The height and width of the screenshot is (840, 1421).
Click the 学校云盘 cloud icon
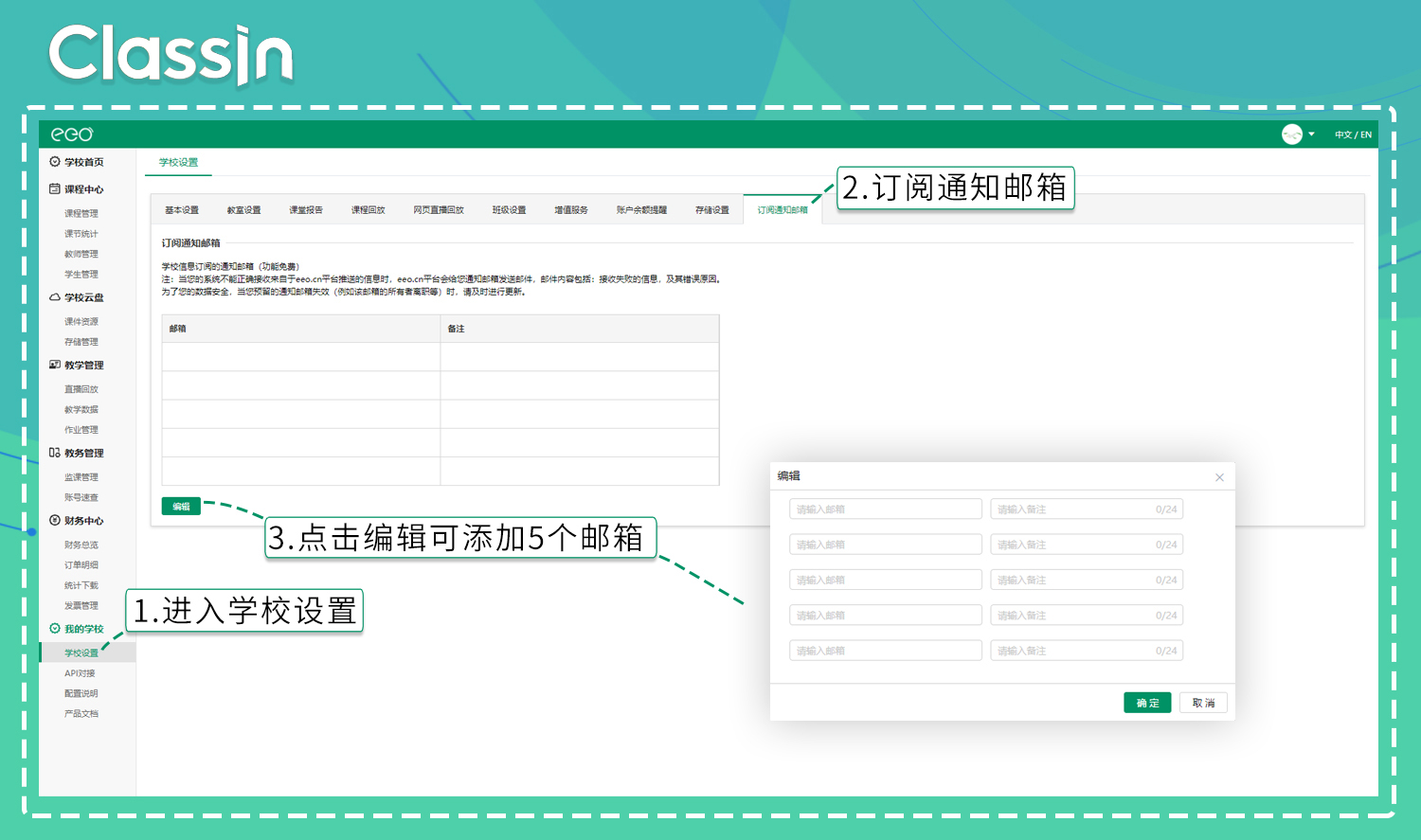click(55, 297)
